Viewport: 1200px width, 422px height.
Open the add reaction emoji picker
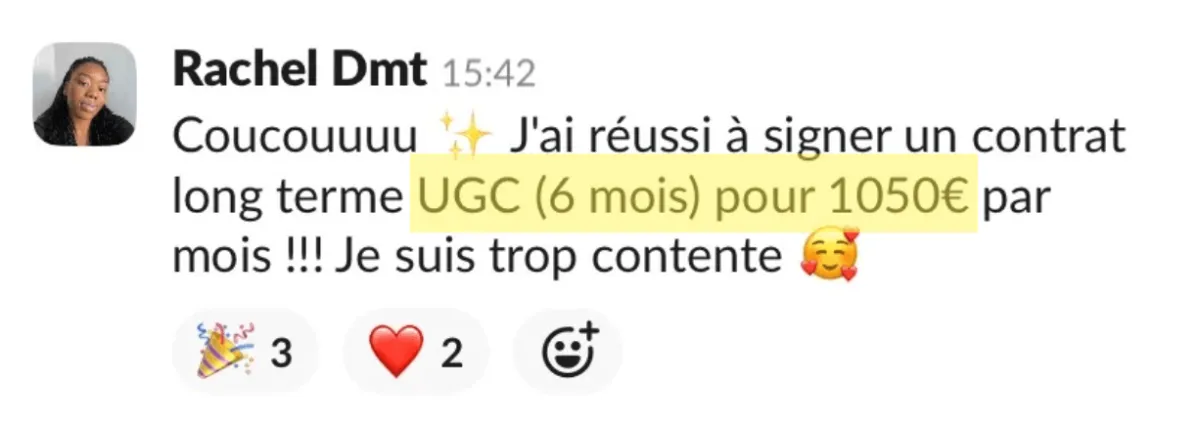568,352
